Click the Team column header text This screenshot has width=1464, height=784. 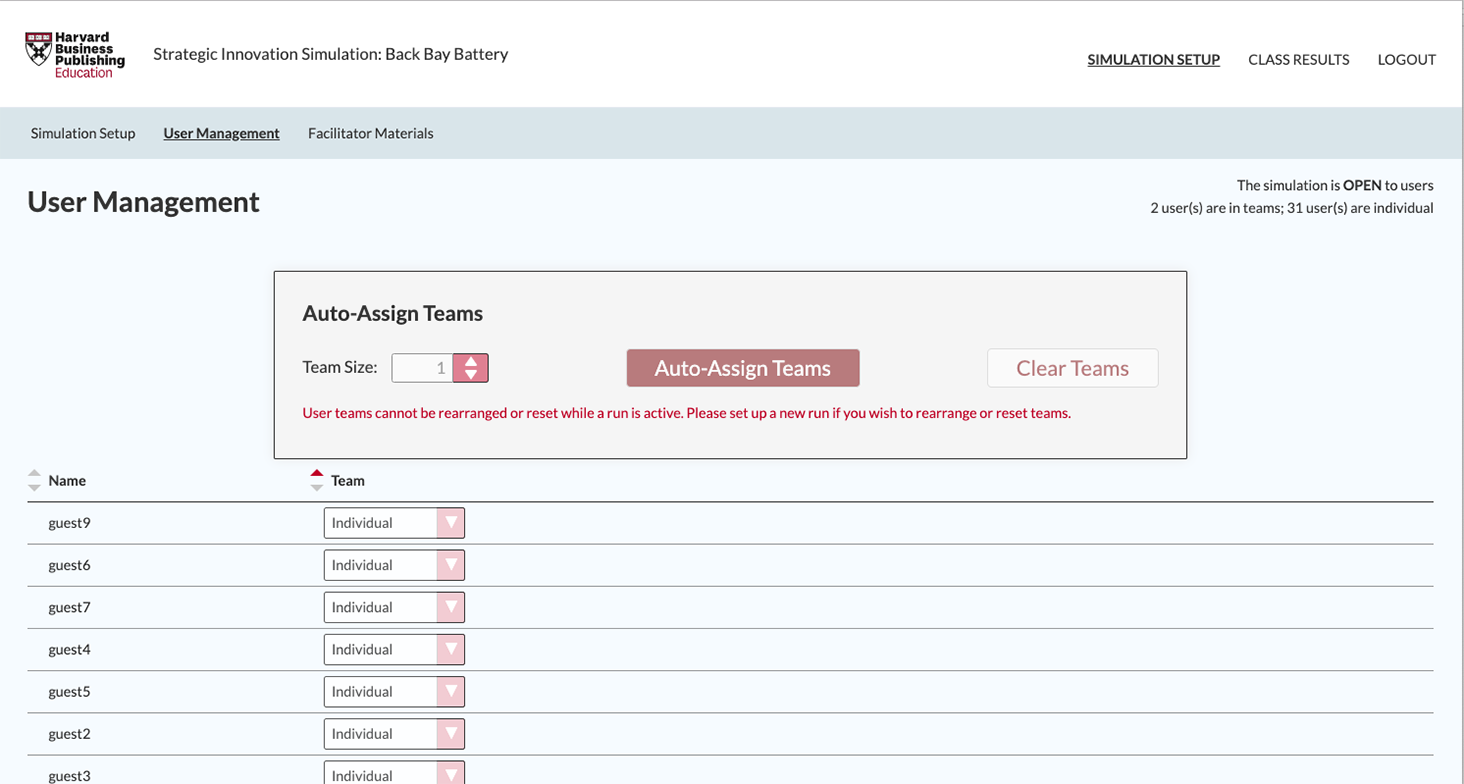pos(348,481)
